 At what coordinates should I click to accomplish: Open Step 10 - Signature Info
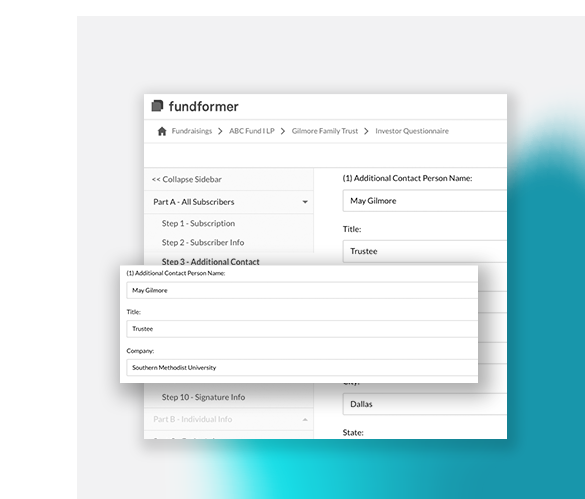point(203,397)
